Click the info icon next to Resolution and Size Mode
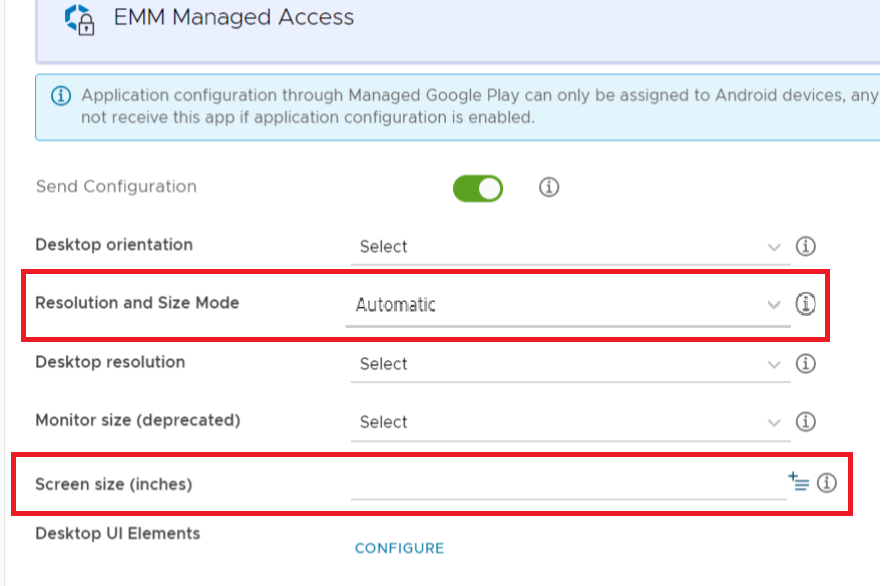The image size is (891, 586). coord(806,304)
